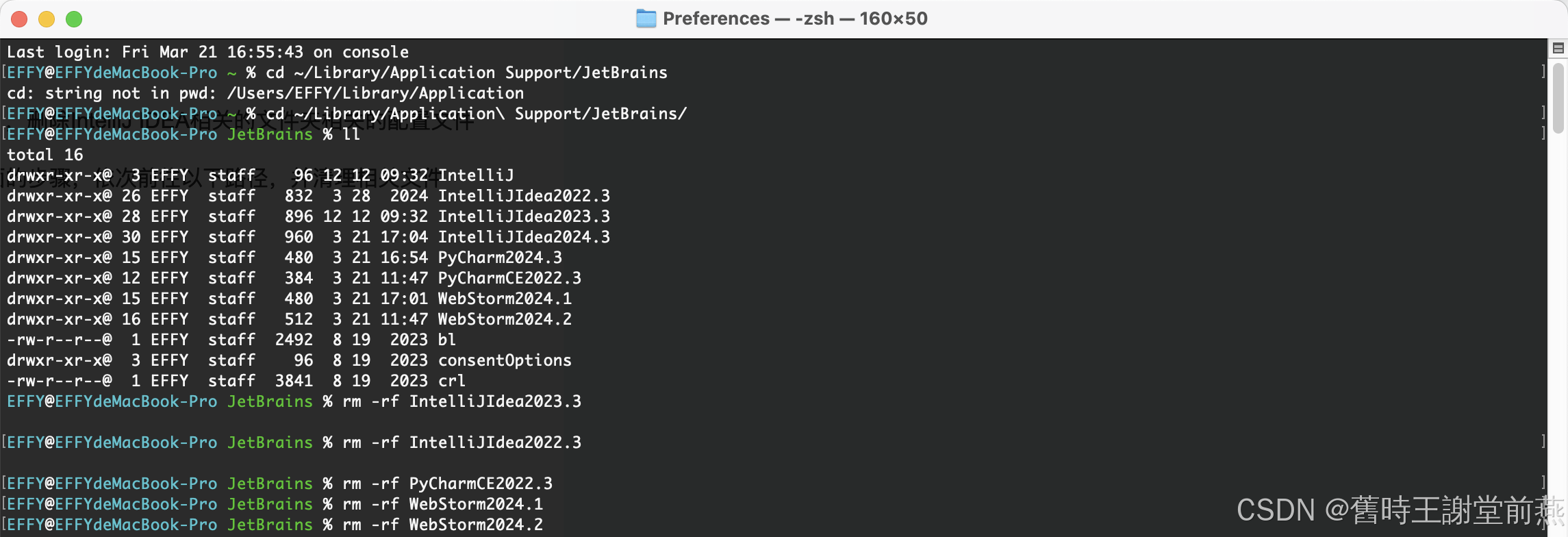Screen dimensions: 1568x537
Task: Click the PyCharm2024.3 directory name
Action: coord(500,258)
